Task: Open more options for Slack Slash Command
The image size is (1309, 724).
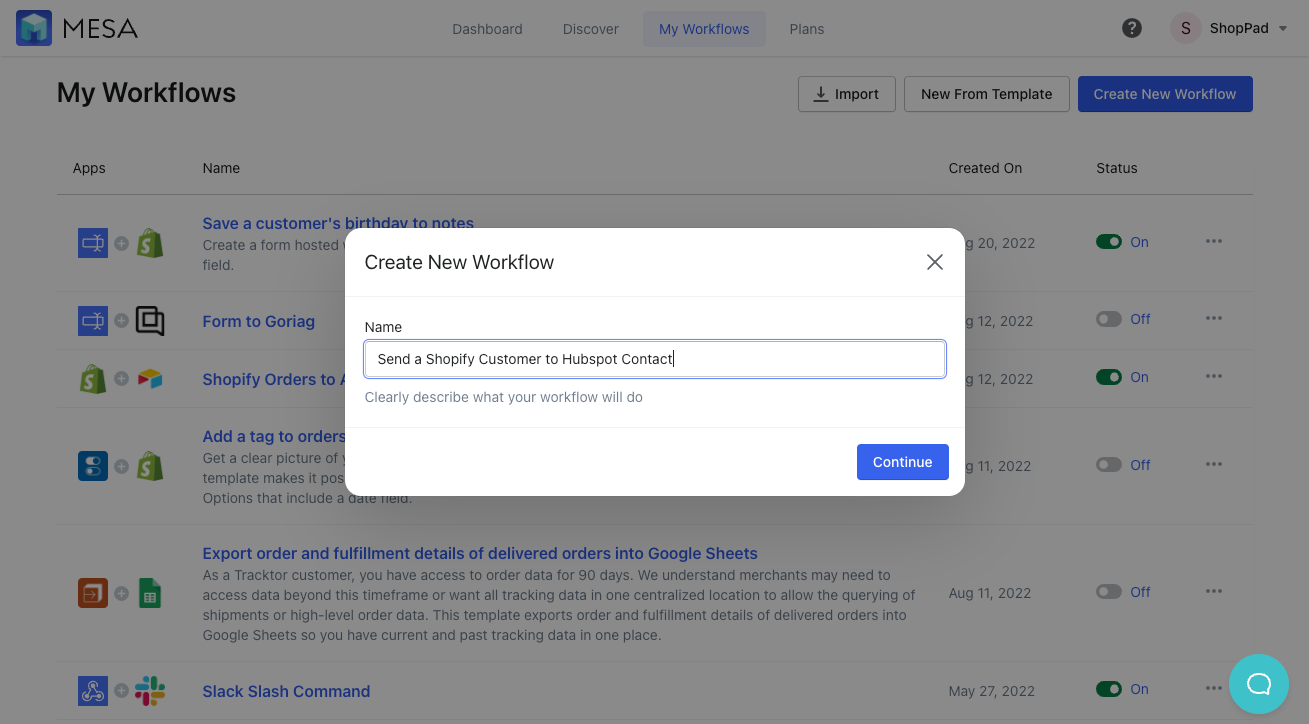Action: click(1214, 688)
